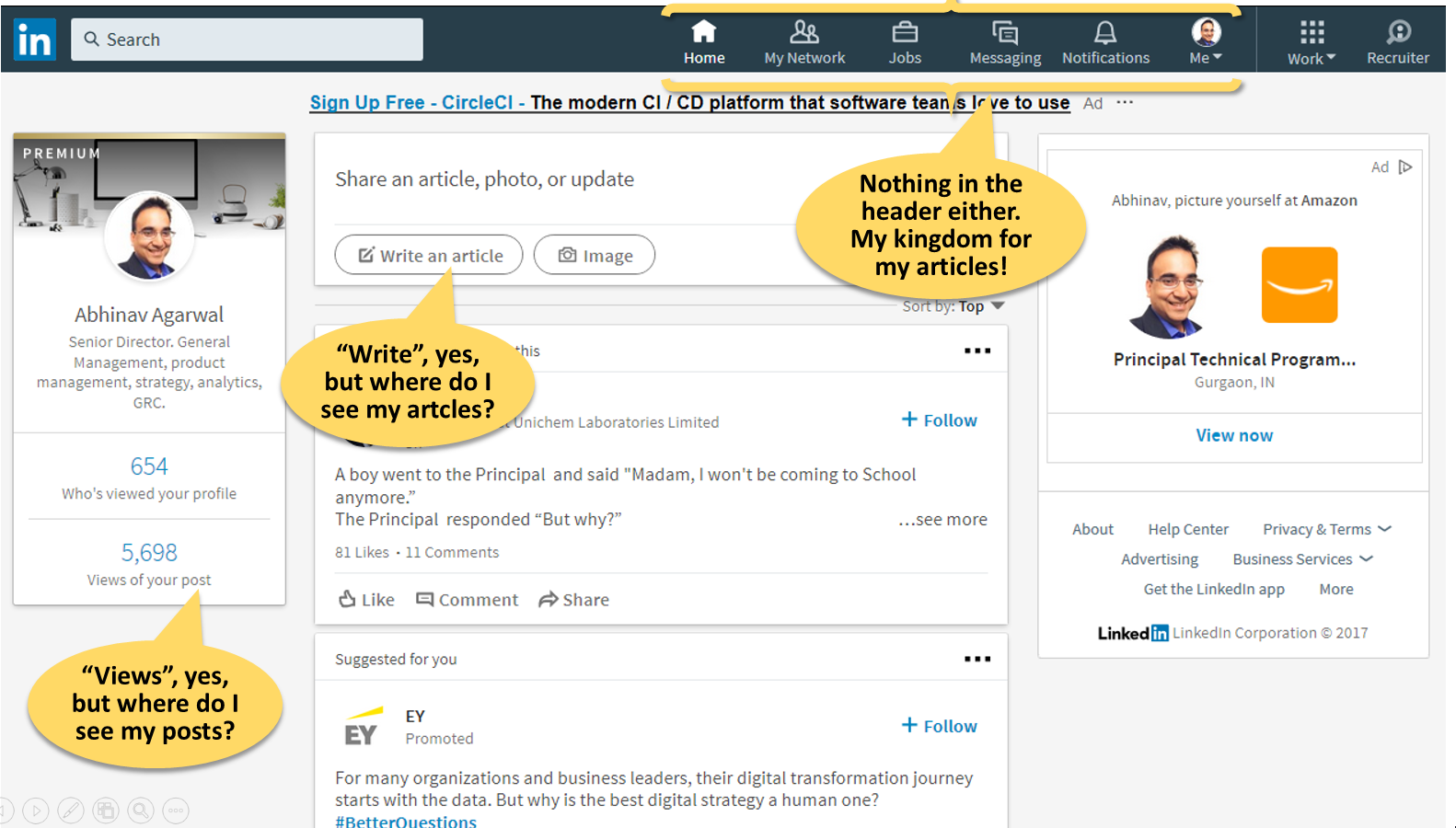Open the ellipsis menu on the Unichem post
The width and height of the screenshot is (1456, 828).
click(x=977, y=351)
